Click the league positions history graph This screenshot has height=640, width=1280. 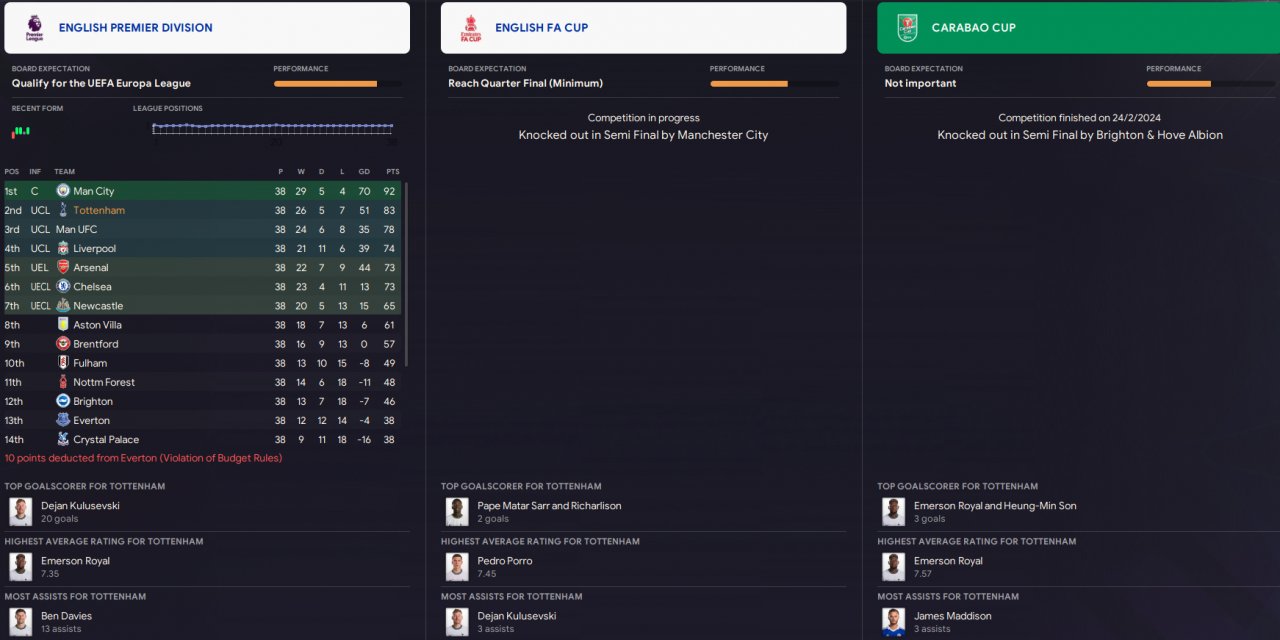tap(273, 128)
